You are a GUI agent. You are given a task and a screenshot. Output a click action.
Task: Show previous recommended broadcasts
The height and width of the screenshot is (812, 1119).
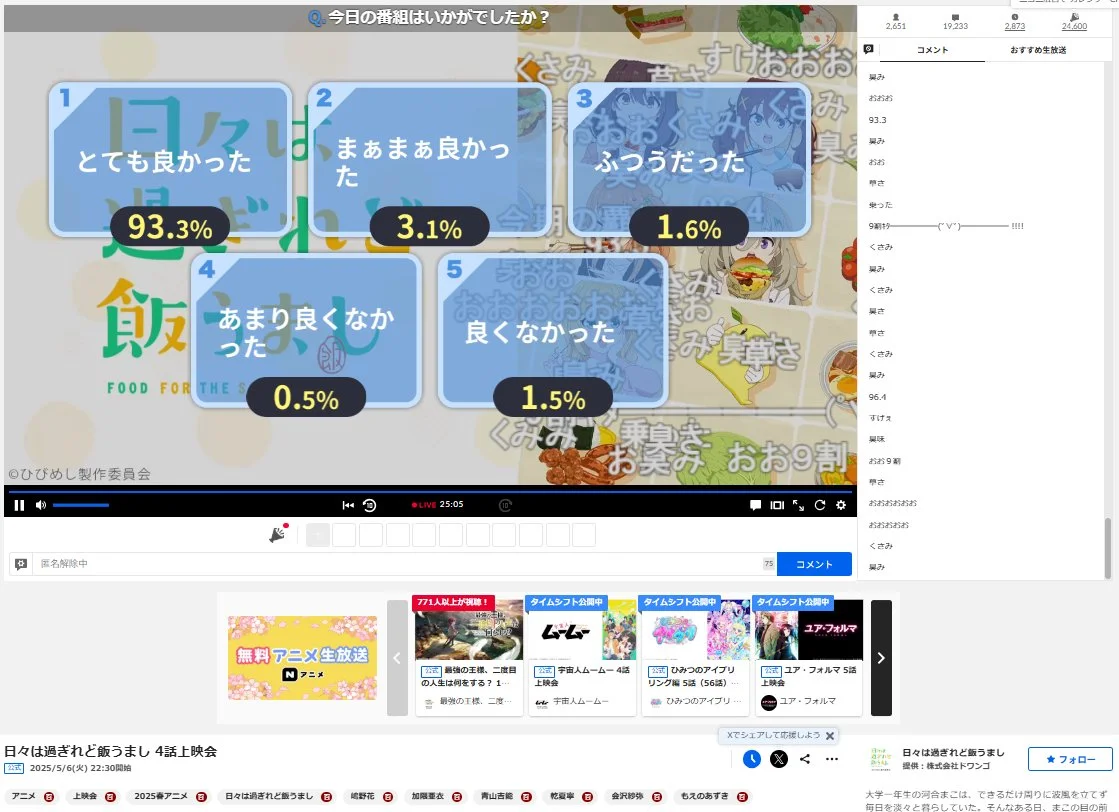tap(397, 658)
